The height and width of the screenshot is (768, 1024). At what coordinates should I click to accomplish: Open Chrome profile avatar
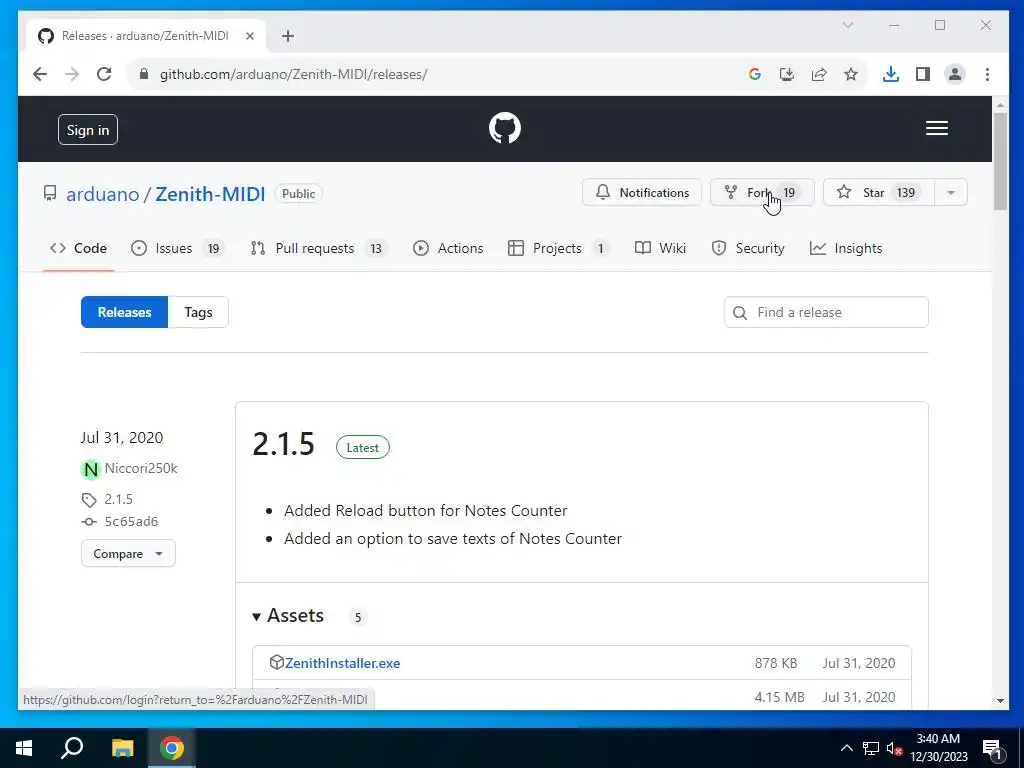(x=955, y=74)
